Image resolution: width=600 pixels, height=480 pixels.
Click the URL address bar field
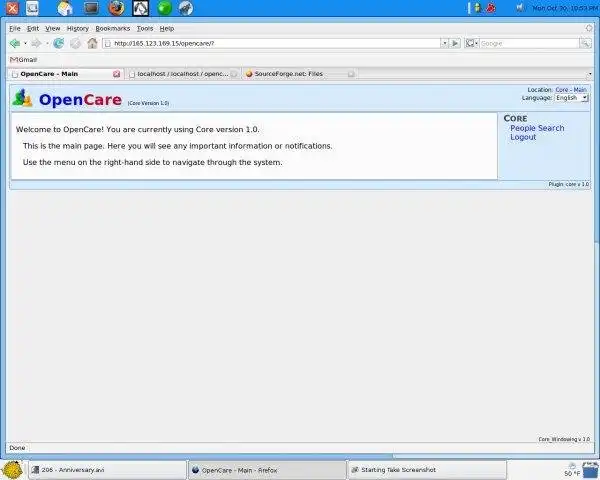tap(272, 43)
